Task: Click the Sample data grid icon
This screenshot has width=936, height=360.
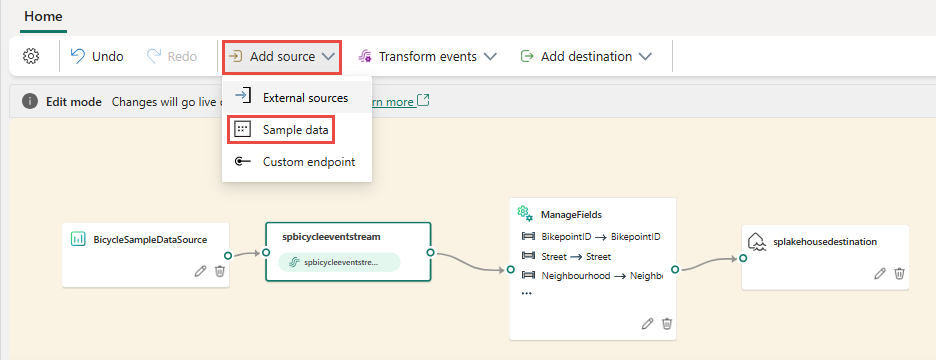Action: coord(242,130)
